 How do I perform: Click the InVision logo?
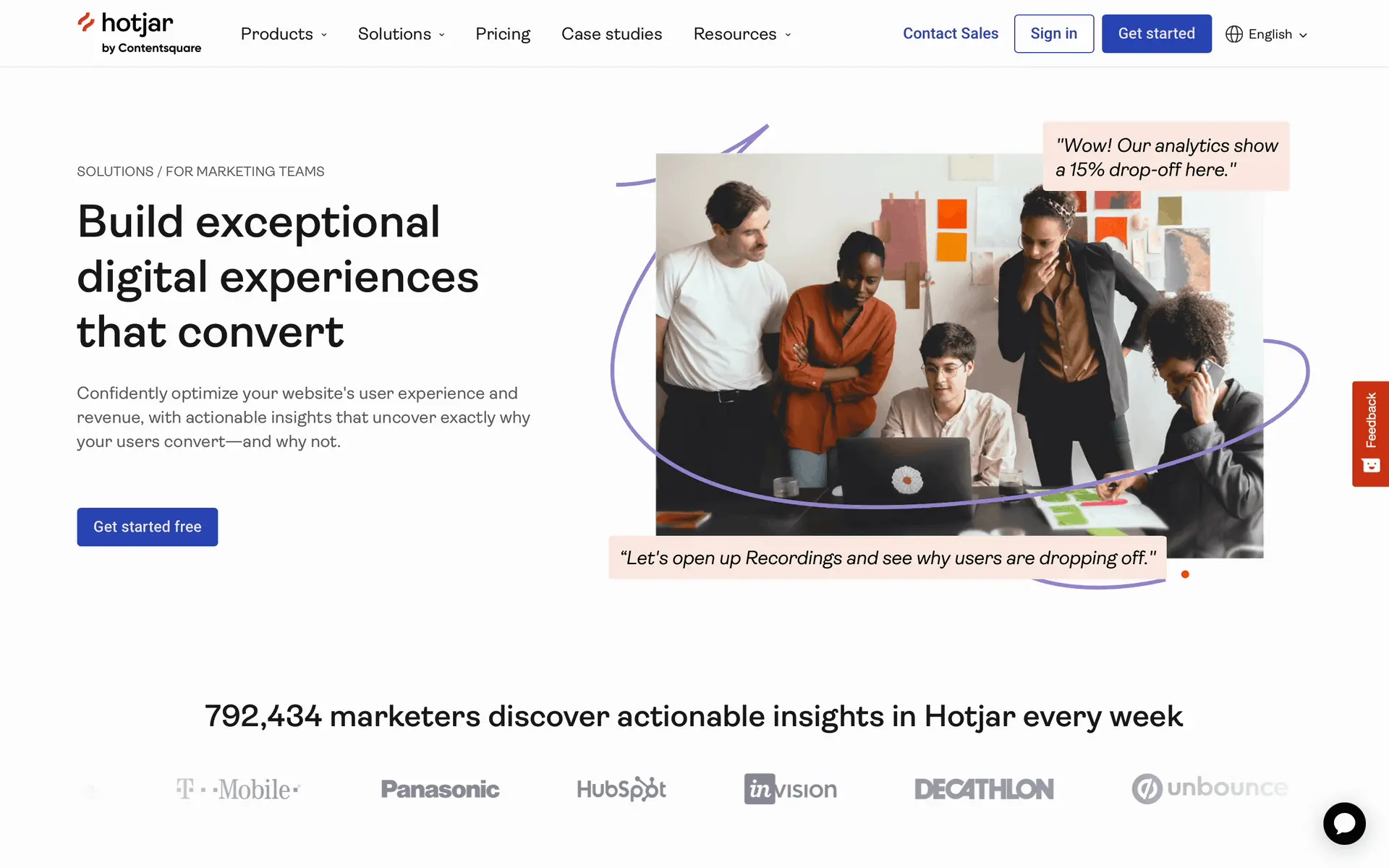tap(790, 788)
